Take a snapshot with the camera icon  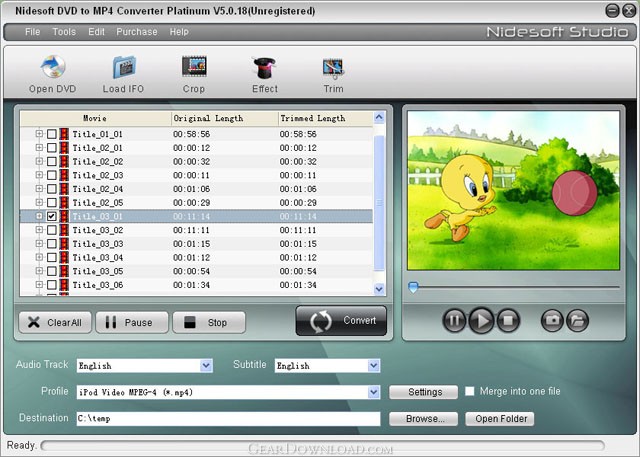pos(552,320)
